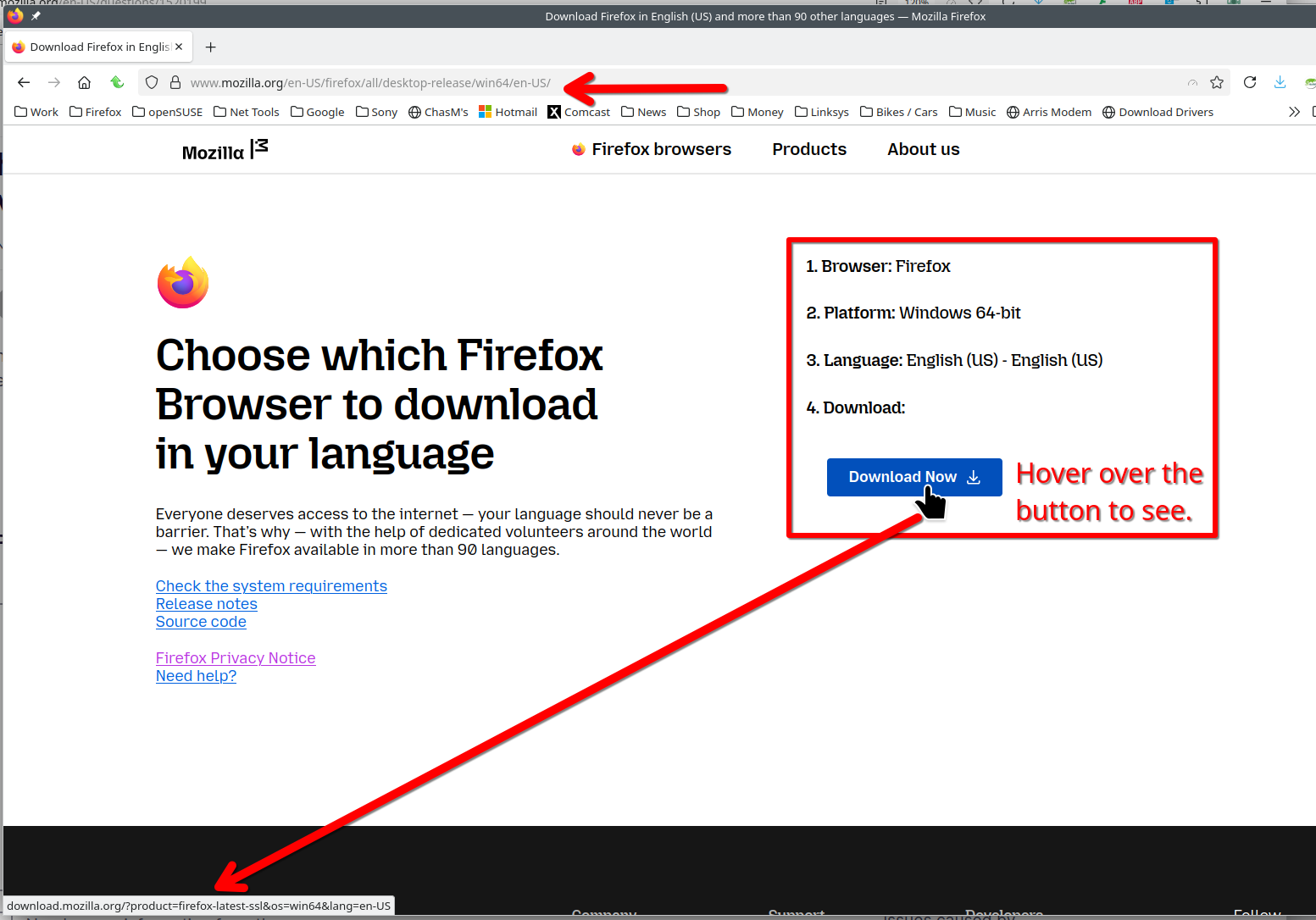The height and width of the screenshot is (920, 1316).
Task: Open the Firefox bookmarks folder
Action: click(95, 112)
